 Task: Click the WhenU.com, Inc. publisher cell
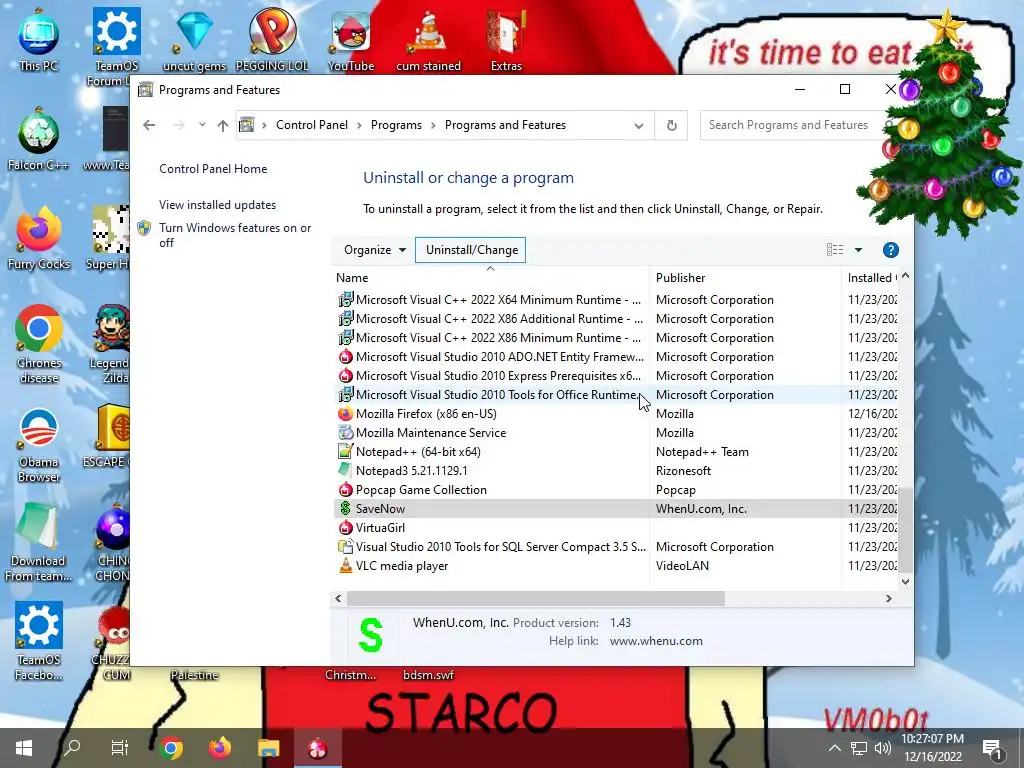(x=701, y=509)
